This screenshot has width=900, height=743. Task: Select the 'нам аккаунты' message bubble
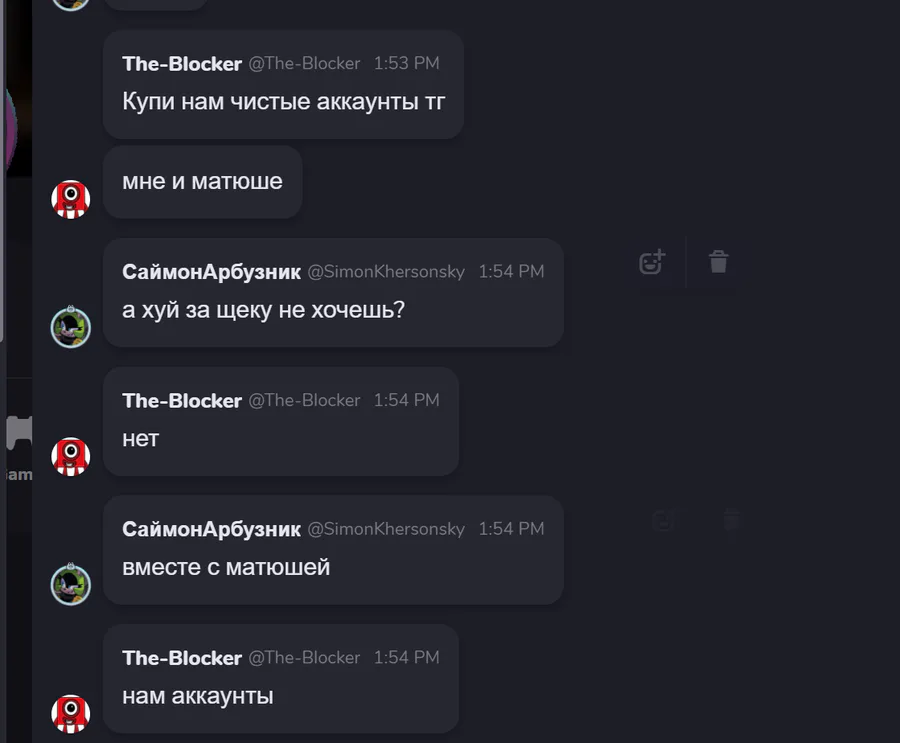(281, 679)
